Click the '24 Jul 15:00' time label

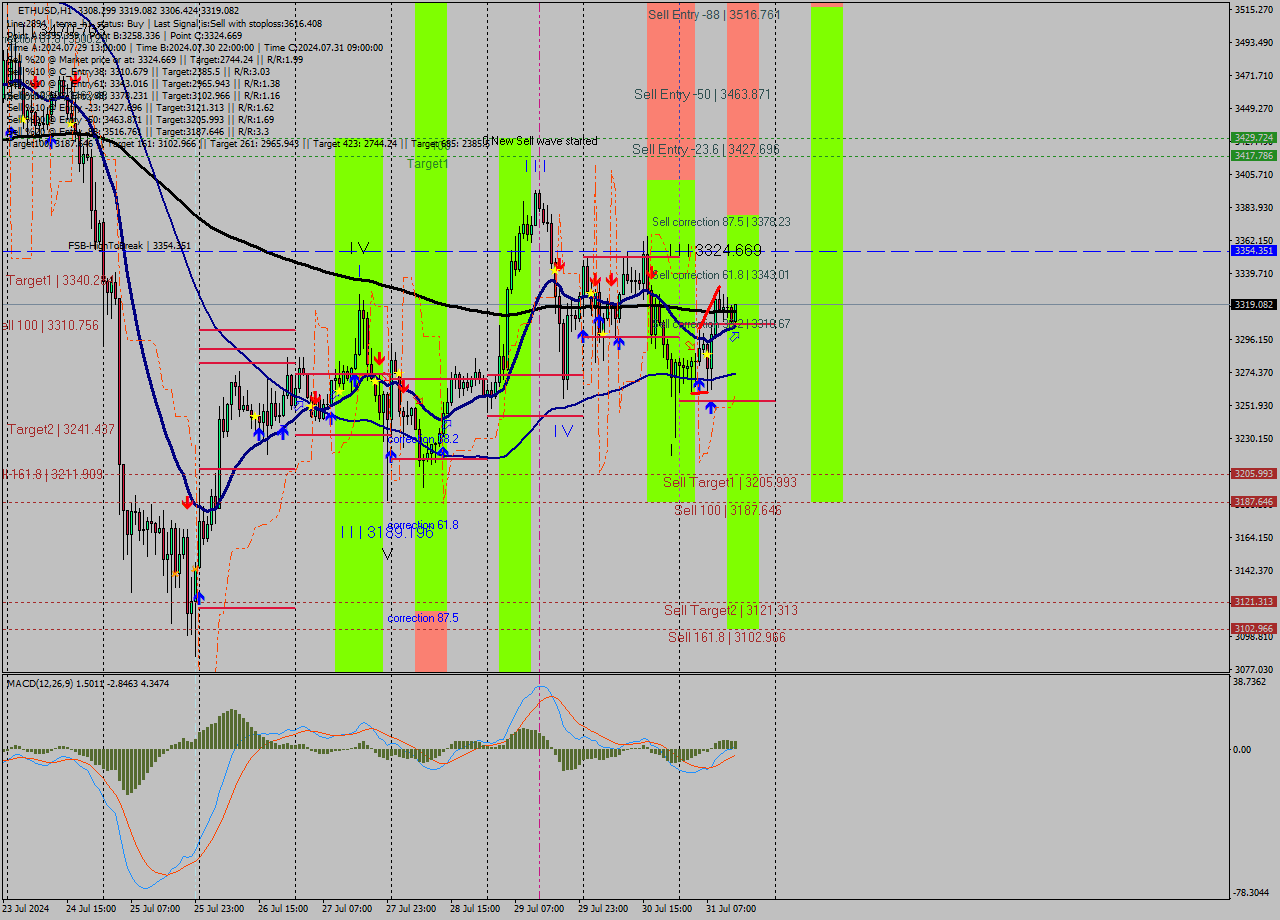pos(91,909)
